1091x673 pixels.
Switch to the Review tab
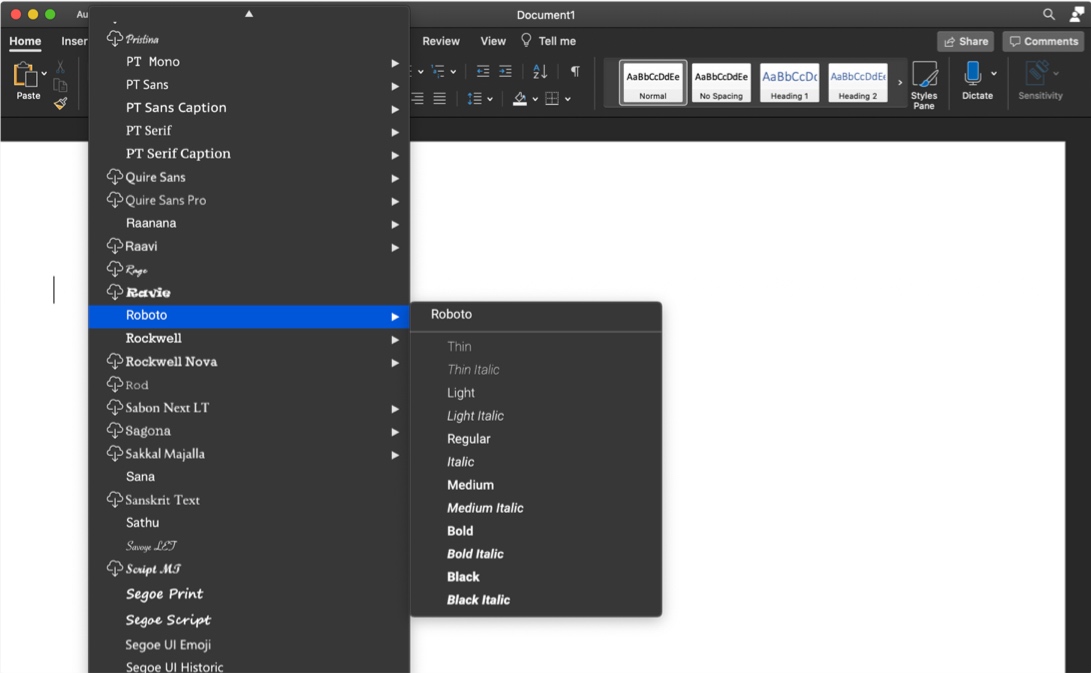tap(441, 41)
